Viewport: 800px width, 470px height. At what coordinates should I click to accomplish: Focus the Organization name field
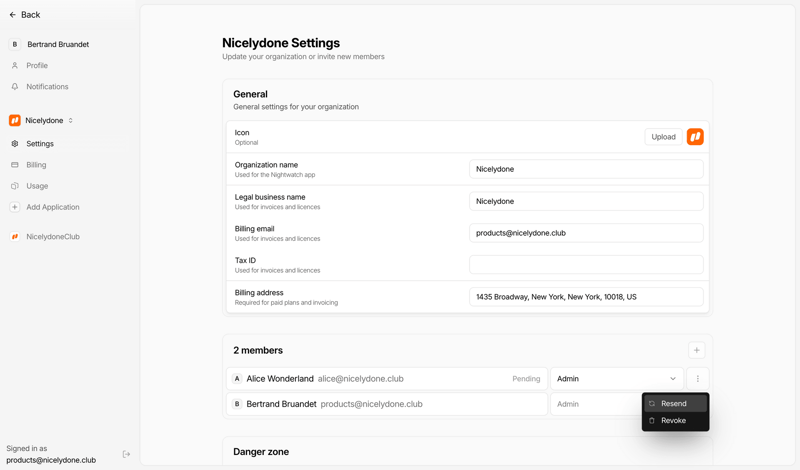point(586,169)
